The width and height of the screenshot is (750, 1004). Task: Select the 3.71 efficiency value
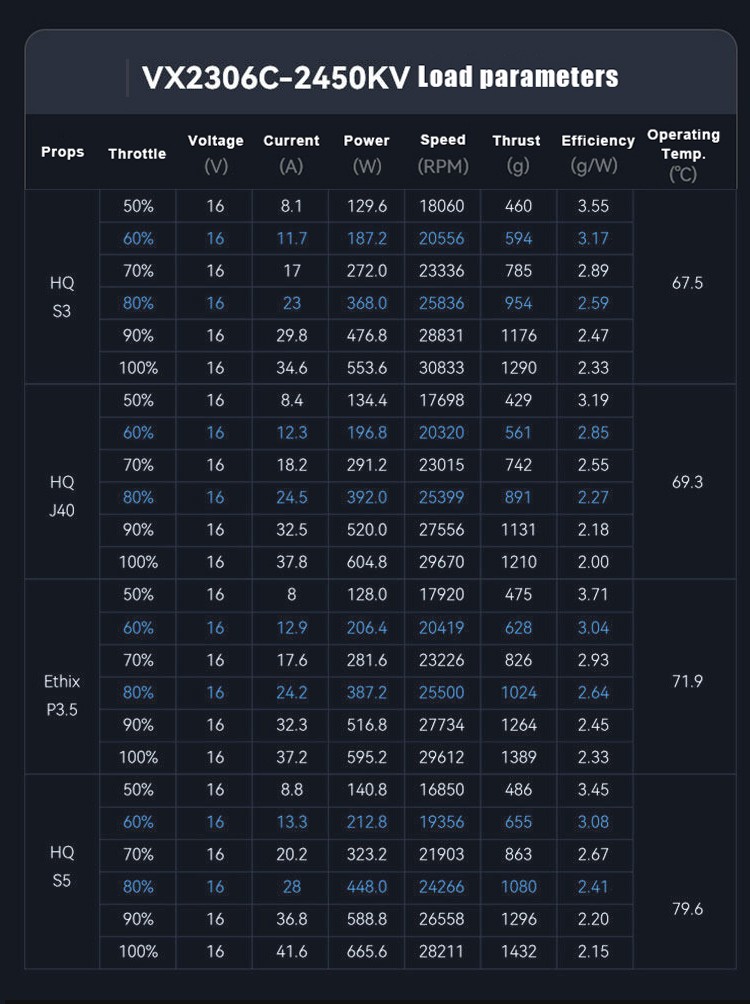[x=592, y=595]
